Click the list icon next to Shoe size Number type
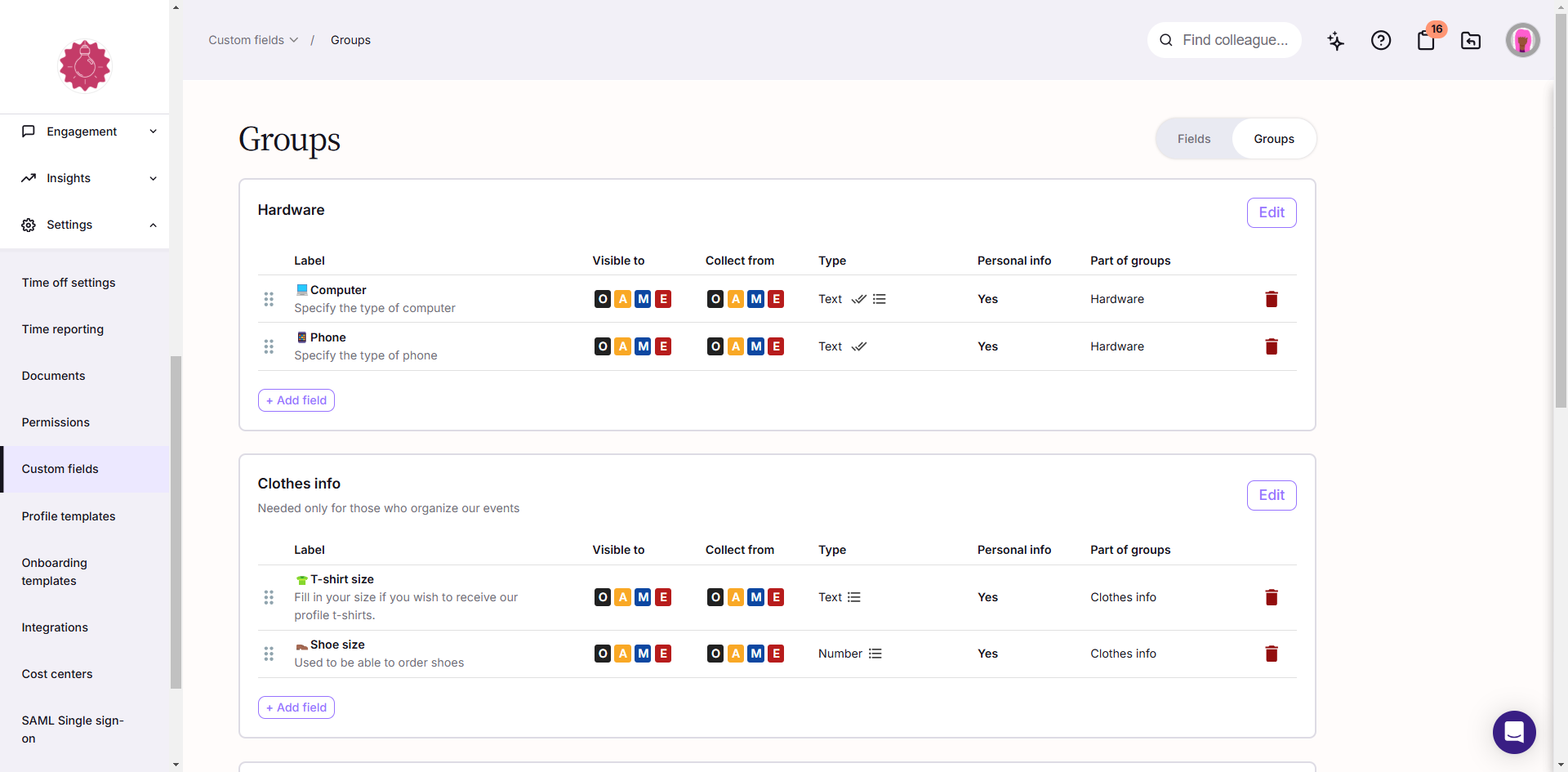 coord(875,654)
